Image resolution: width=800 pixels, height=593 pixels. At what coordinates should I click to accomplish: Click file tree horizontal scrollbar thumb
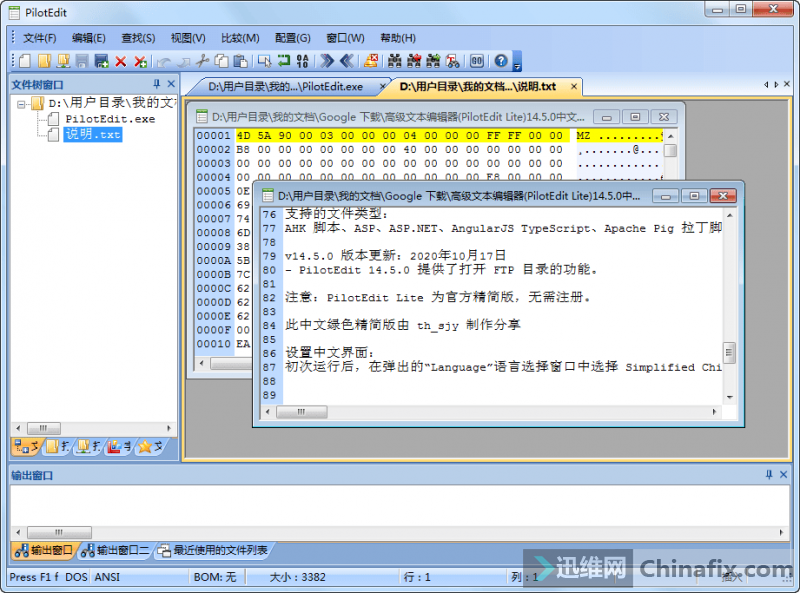coord(43,428)
